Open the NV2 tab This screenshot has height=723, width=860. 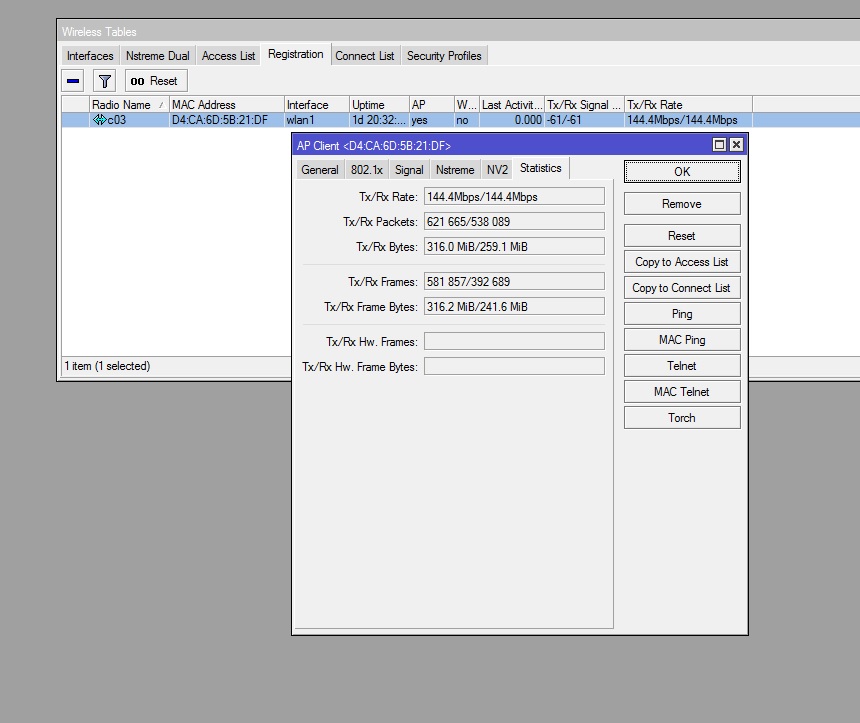(x=497, y=170)
